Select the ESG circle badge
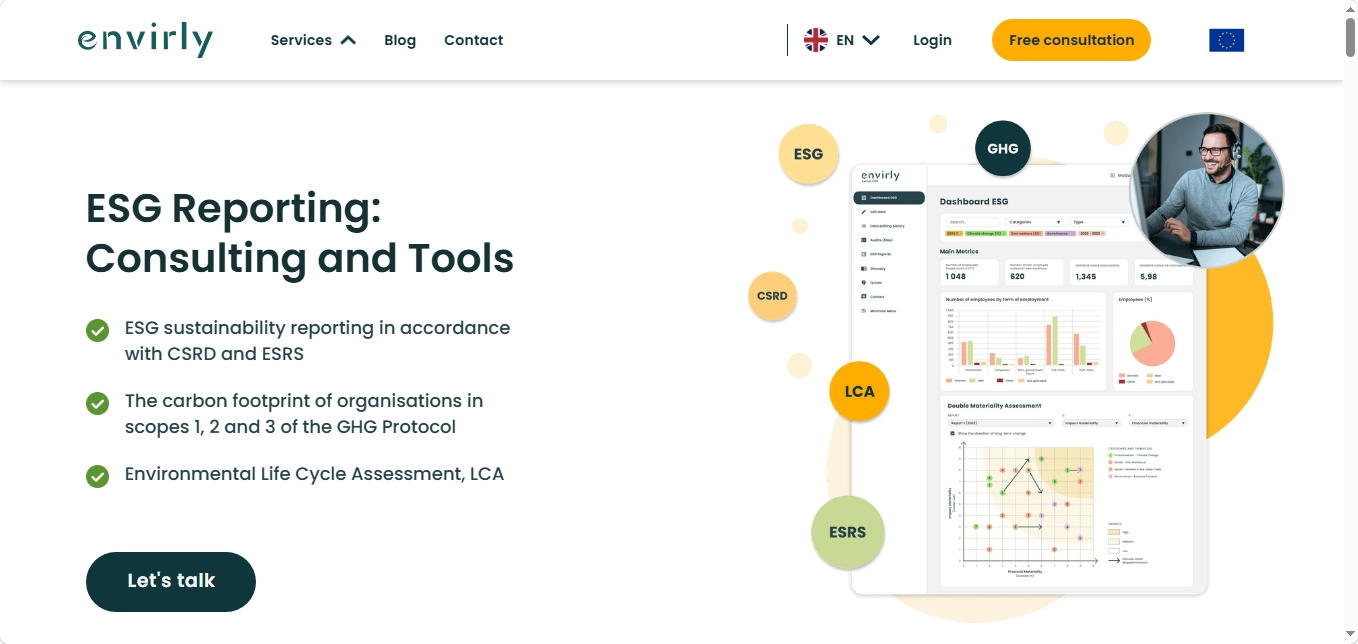1358x644 pixels. click(808, 154)
